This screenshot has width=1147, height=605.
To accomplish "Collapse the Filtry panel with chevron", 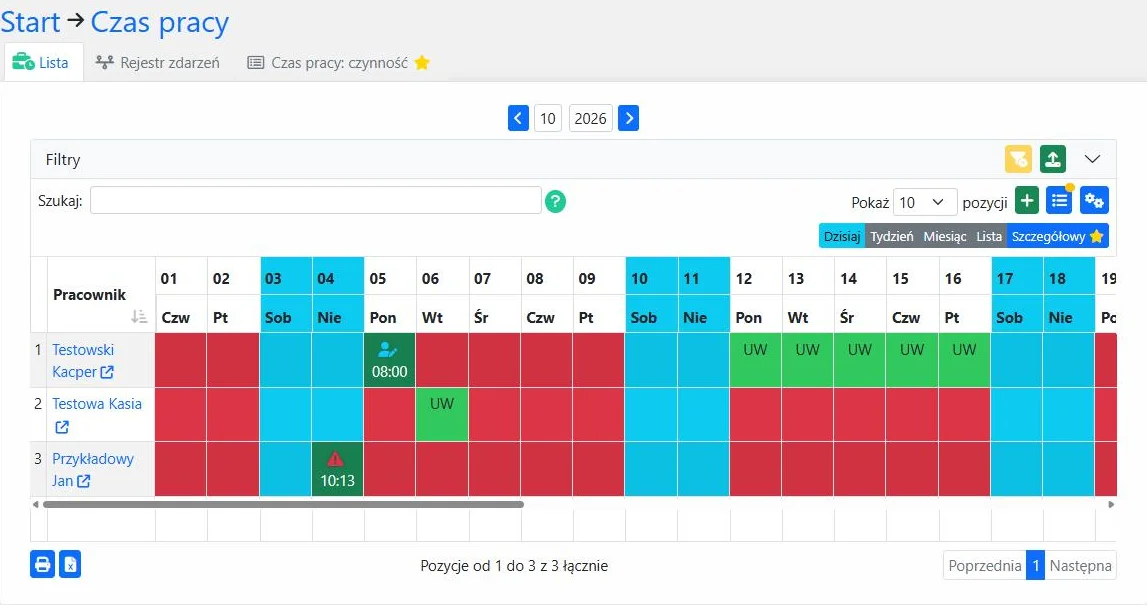I will point(1092,159).
